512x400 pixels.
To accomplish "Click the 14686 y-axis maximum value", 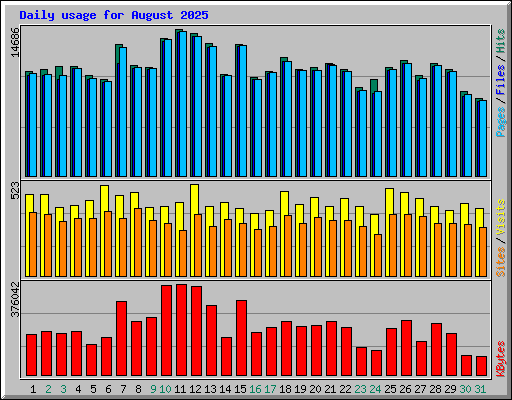I will click(x=15, y=43).
